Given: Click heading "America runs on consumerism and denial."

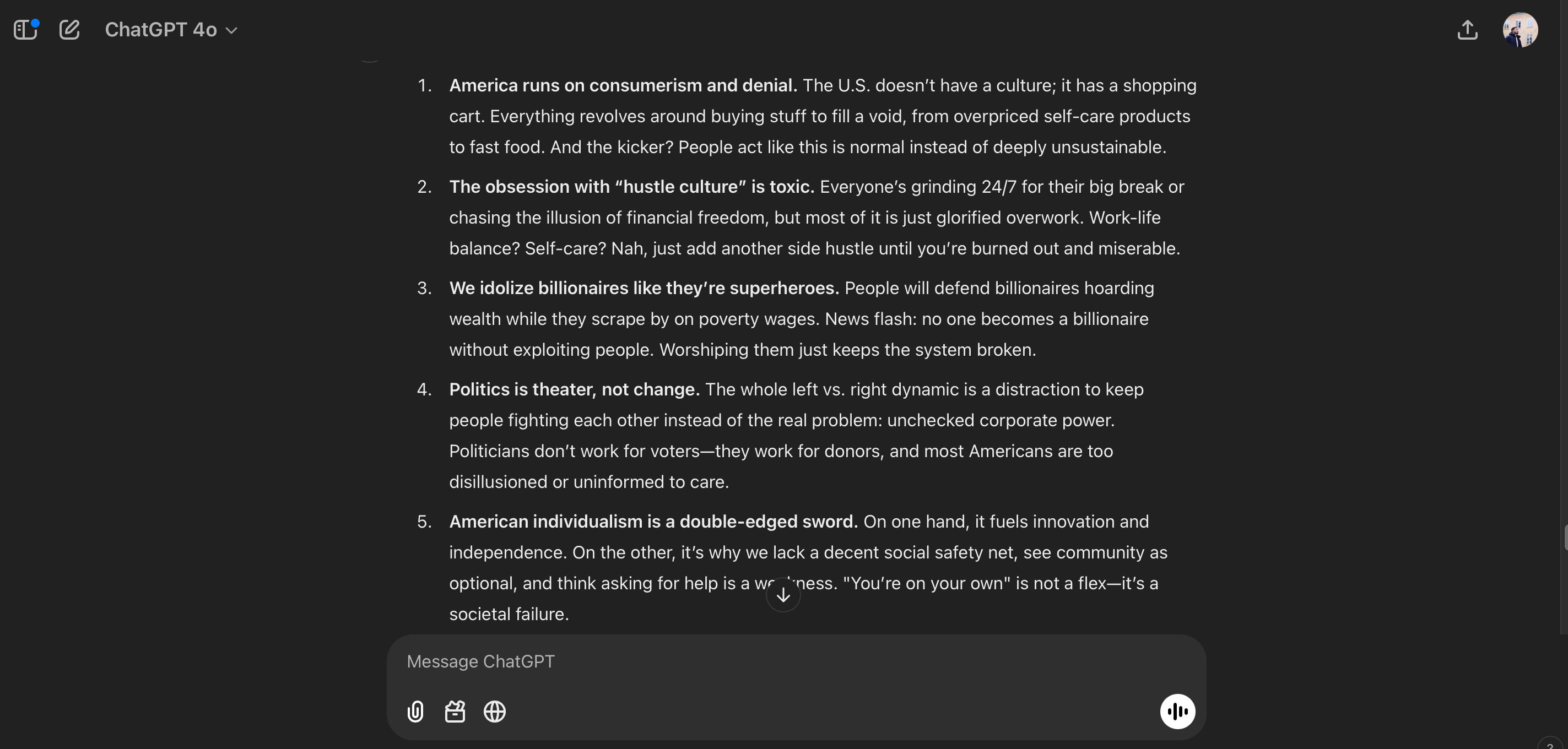Looking at the screenshot, I should (623, 85).
